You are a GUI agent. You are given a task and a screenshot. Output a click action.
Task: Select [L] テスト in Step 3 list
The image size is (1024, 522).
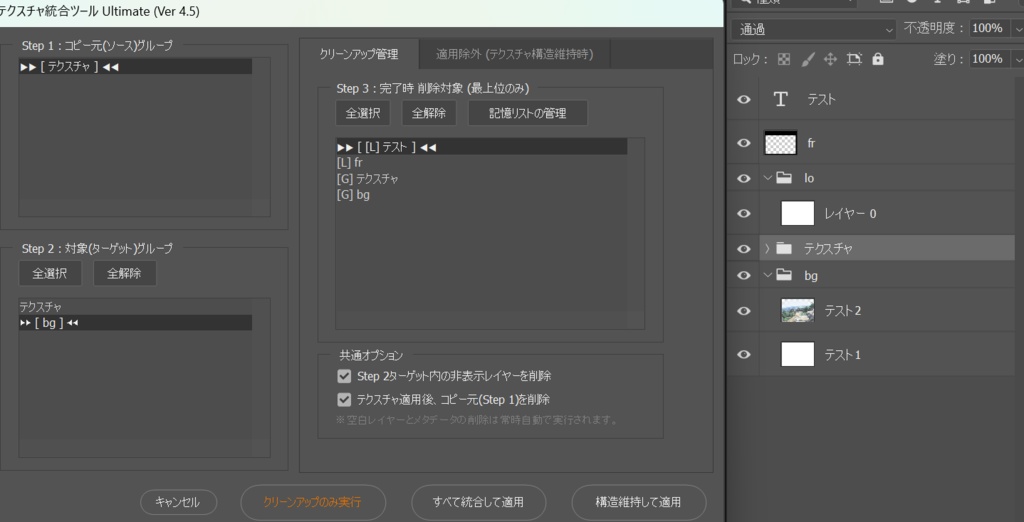tap(481, 147)
